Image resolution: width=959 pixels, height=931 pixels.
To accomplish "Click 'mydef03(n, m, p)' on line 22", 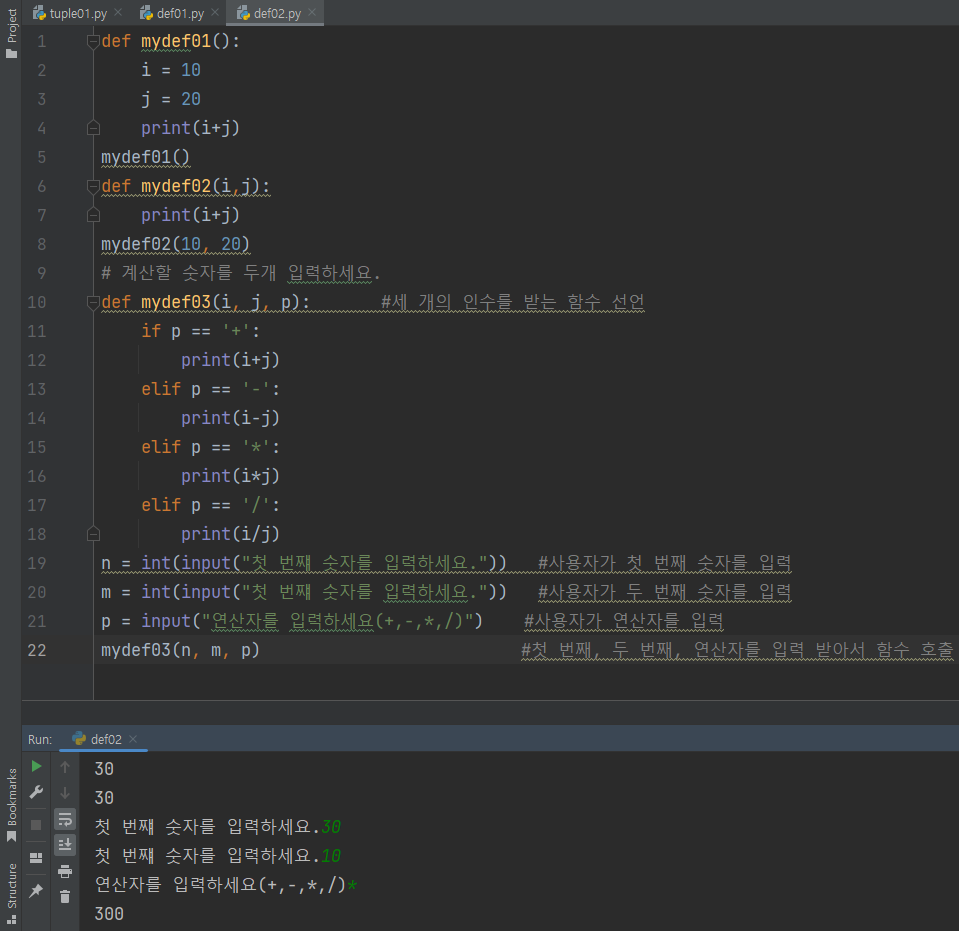I will pos(180,650).
